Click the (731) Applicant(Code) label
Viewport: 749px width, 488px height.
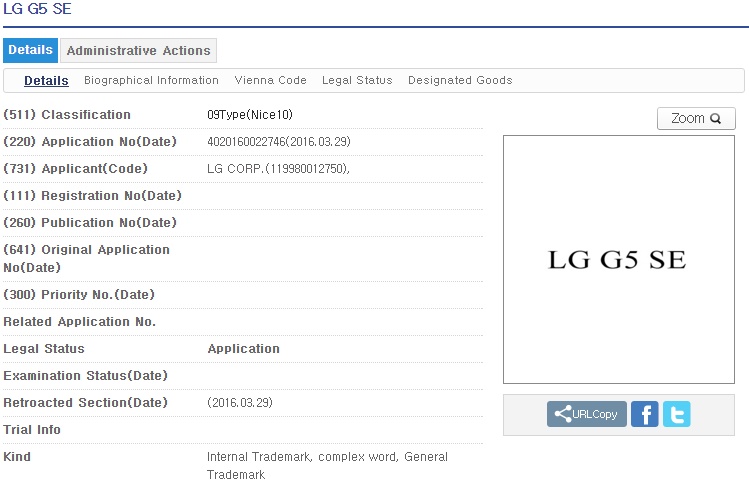[75, 169]
